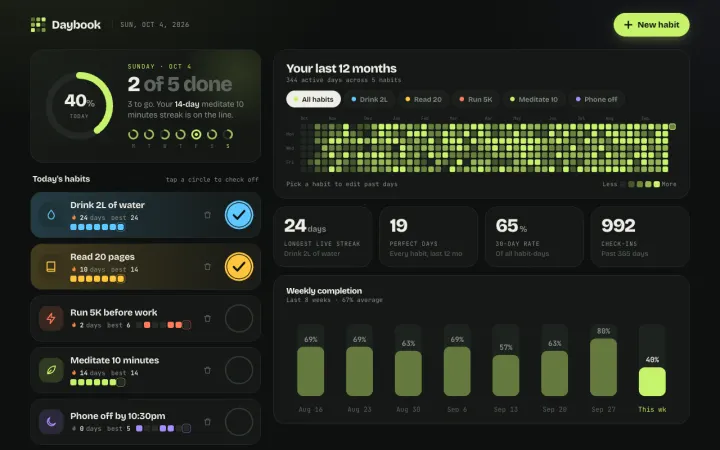This screenshot has height=450, width=720.
Task: Open the 24 days Longest live streak card
Action: [323, 236]
